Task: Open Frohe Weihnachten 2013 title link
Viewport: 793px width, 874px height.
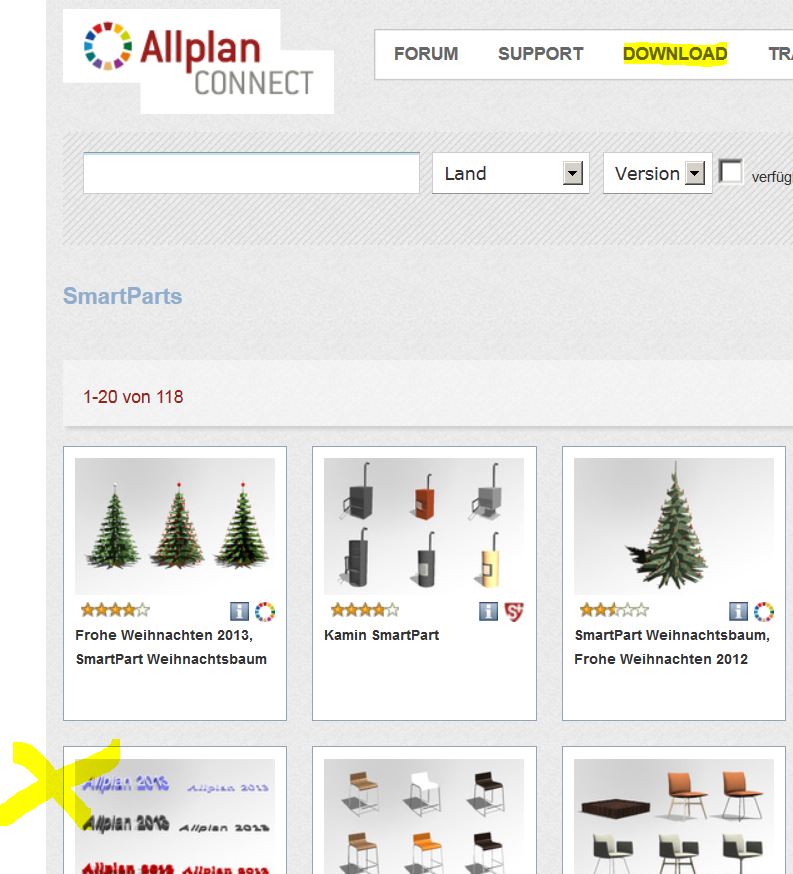Action: pos(171,647)
